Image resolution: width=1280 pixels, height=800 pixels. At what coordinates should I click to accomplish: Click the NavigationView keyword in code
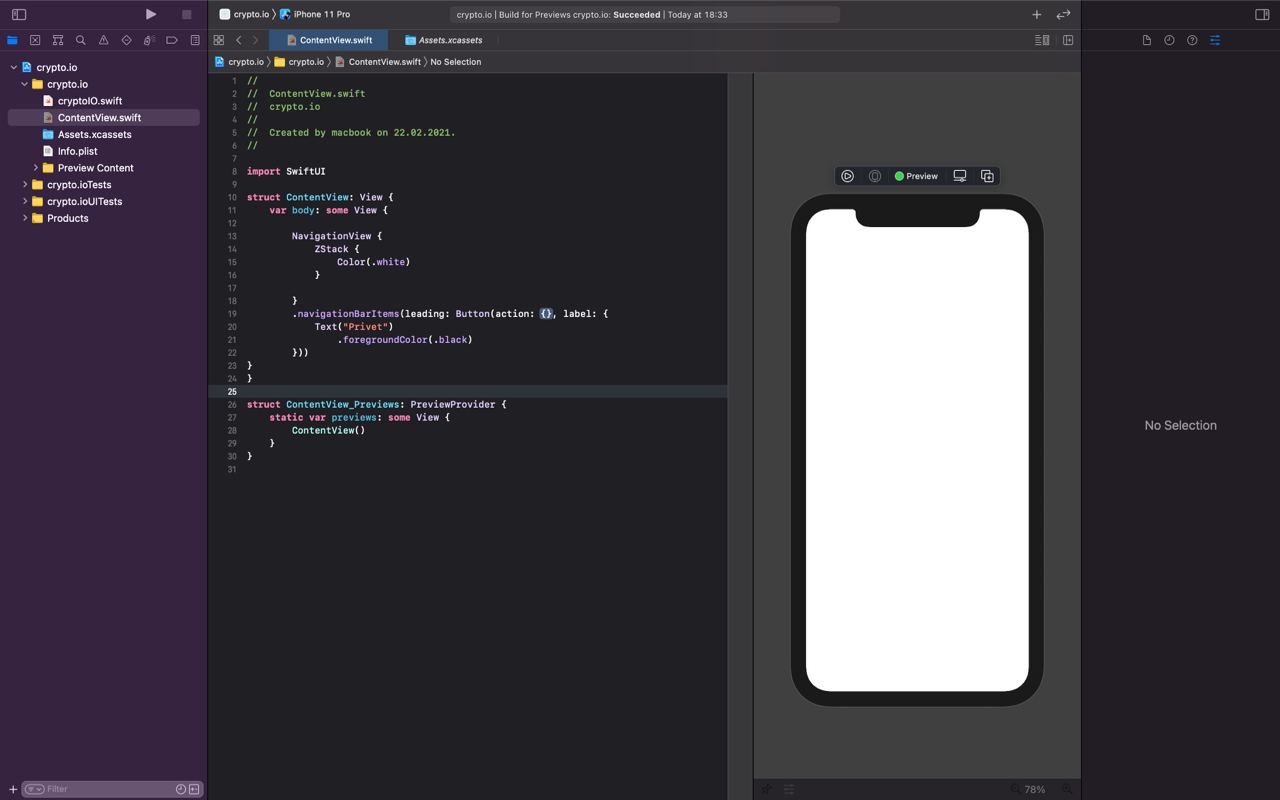(x=331, y=236)
